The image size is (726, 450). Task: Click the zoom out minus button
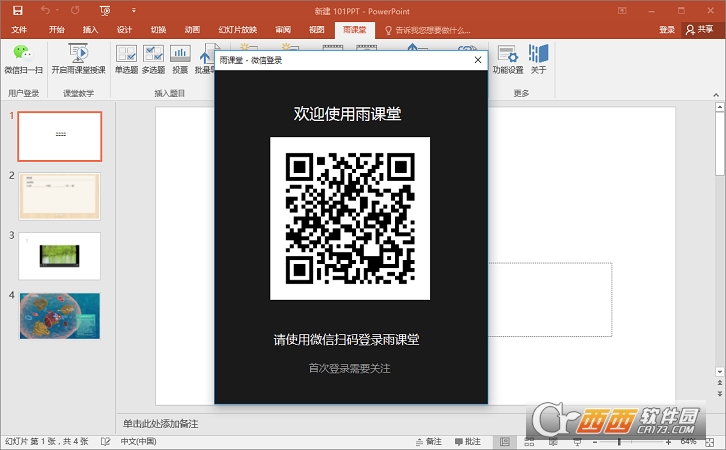(595, 442)
